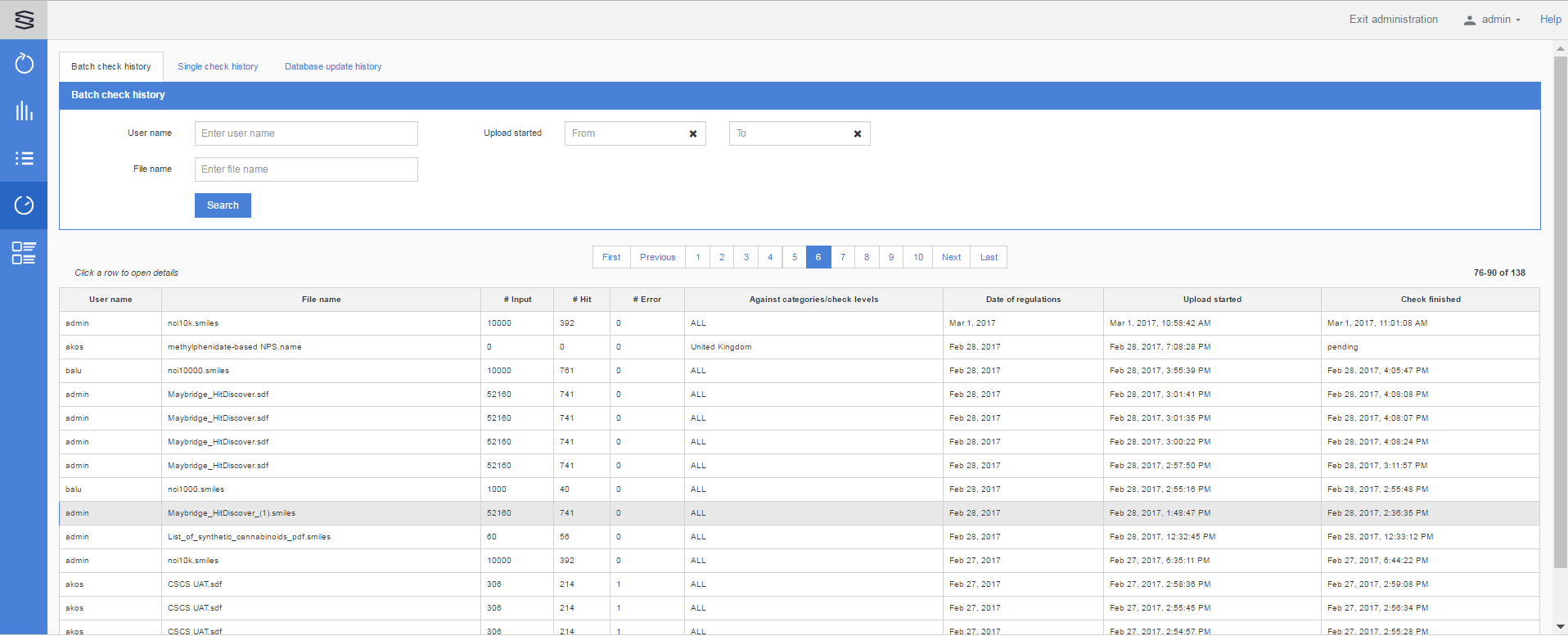Go to page 3
Viewport: 1568px width, 636px height.
click(x=746, y=257)
